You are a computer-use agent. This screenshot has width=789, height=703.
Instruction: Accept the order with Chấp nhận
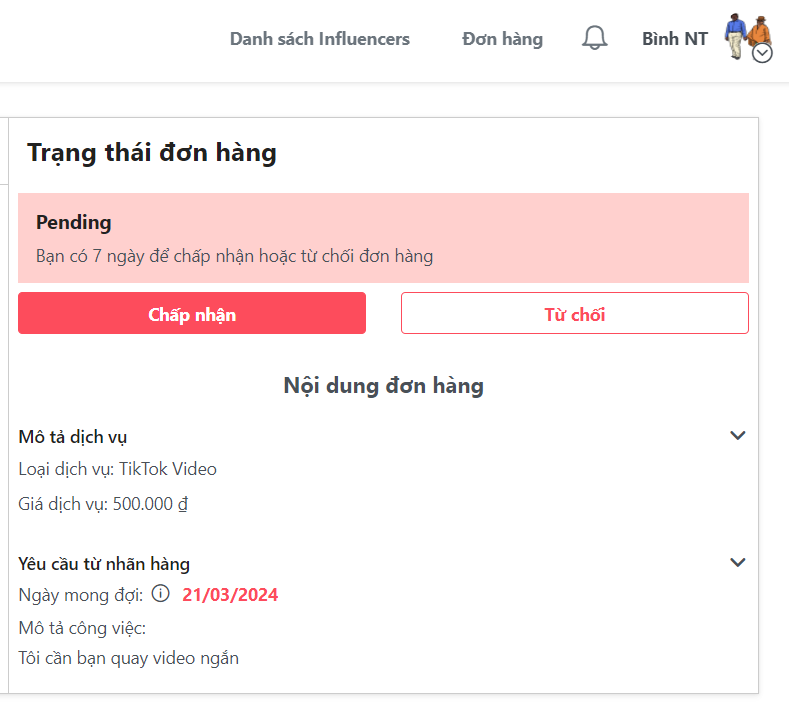192,314
